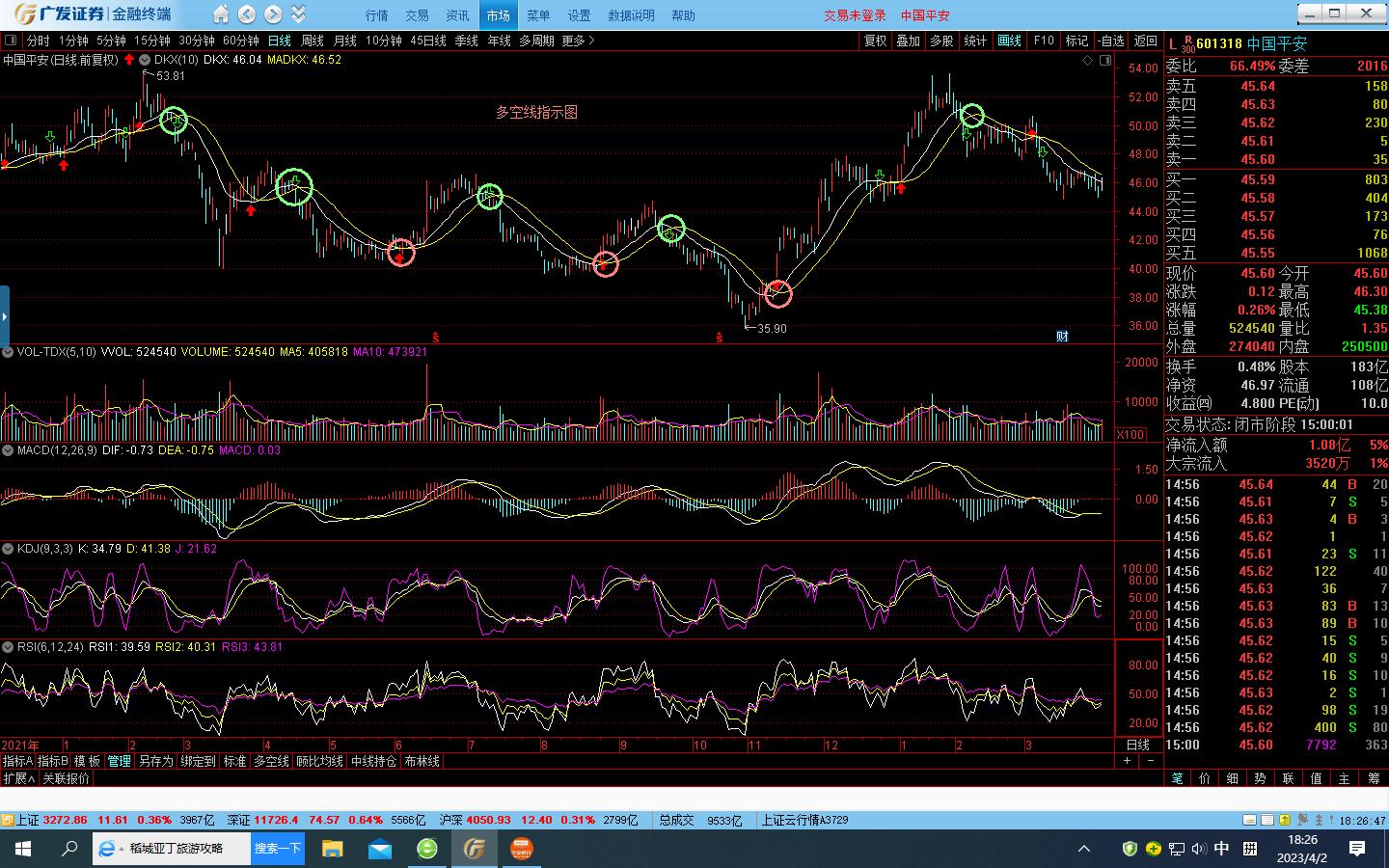Toggle the side panel icon at chart top-right
Viewport: 1389px width, 868px height.
pyautogui.click(x=1104, y=60)
